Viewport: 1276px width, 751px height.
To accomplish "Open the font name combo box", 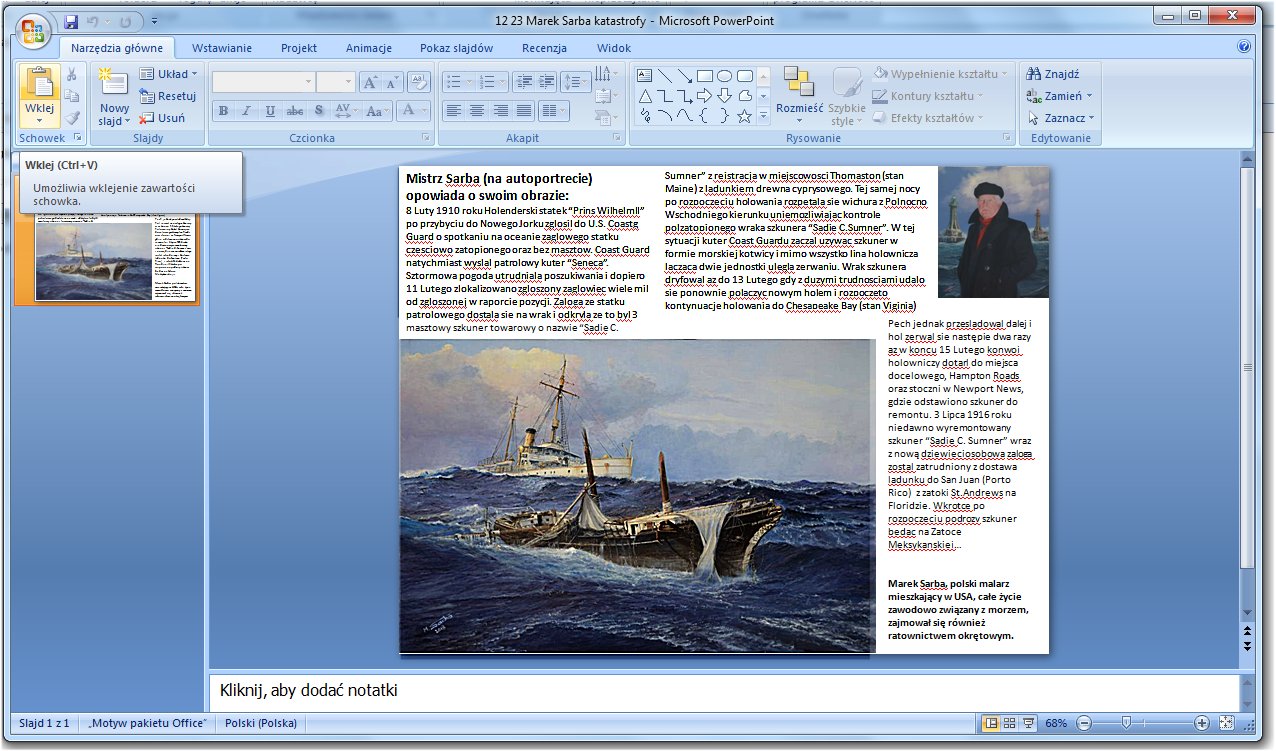I will (x=263, y=83).
